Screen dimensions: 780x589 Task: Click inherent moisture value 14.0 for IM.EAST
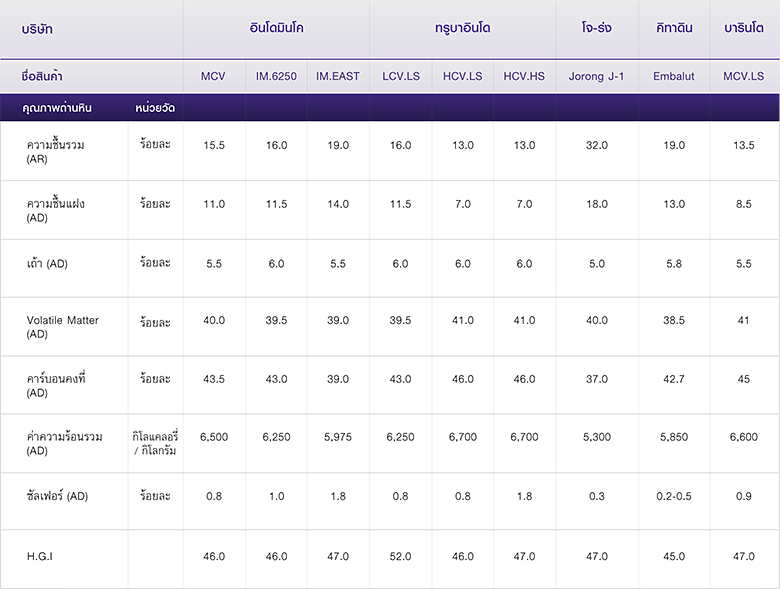coord(338,204)
